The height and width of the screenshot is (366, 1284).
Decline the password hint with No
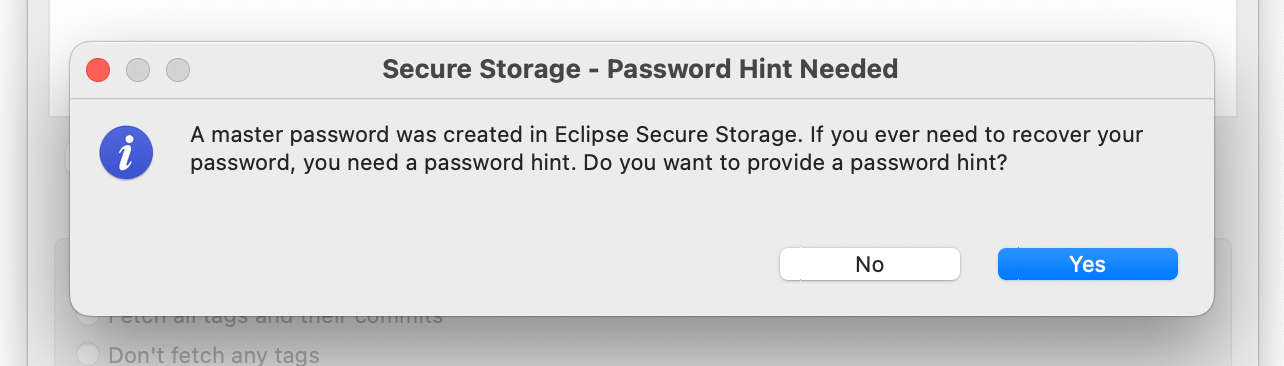(x=870, y=264)
